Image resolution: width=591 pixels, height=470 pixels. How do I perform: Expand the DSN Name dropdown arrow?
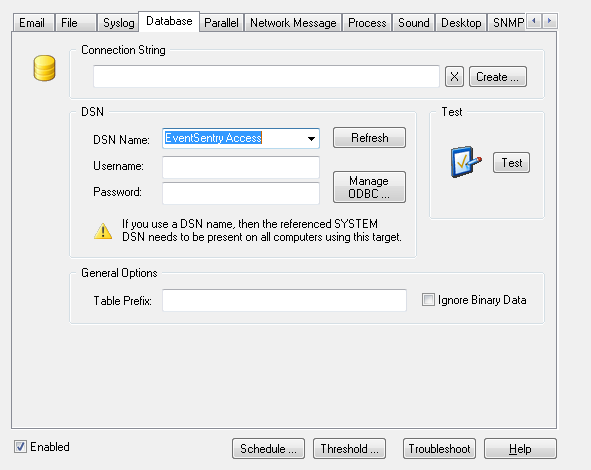(311, 138)
